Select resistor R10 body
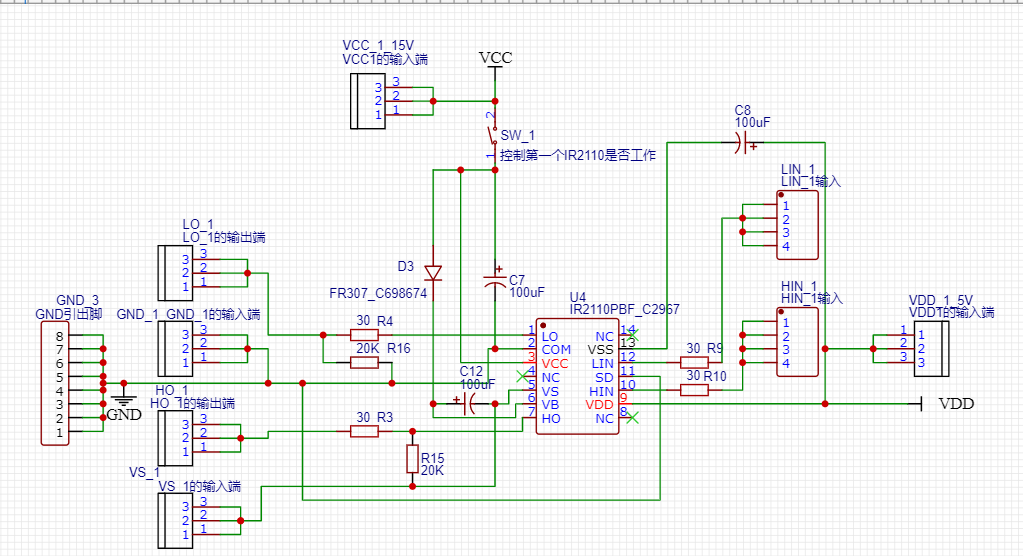Image resolution: width=1023 pixels, height=556 pixels. click(x=694, y=390)
